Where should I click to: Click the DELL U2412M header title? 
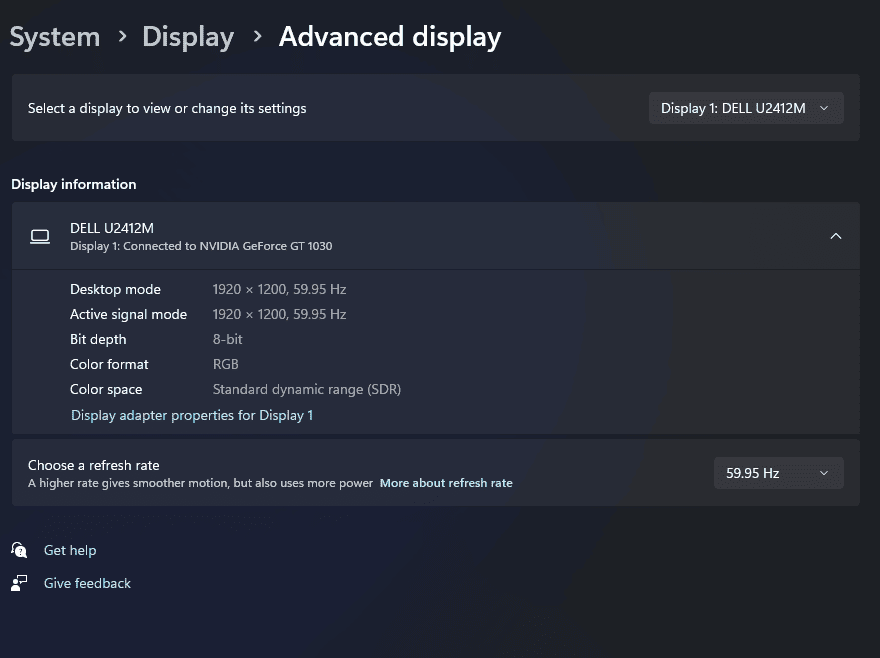(112, 229)
